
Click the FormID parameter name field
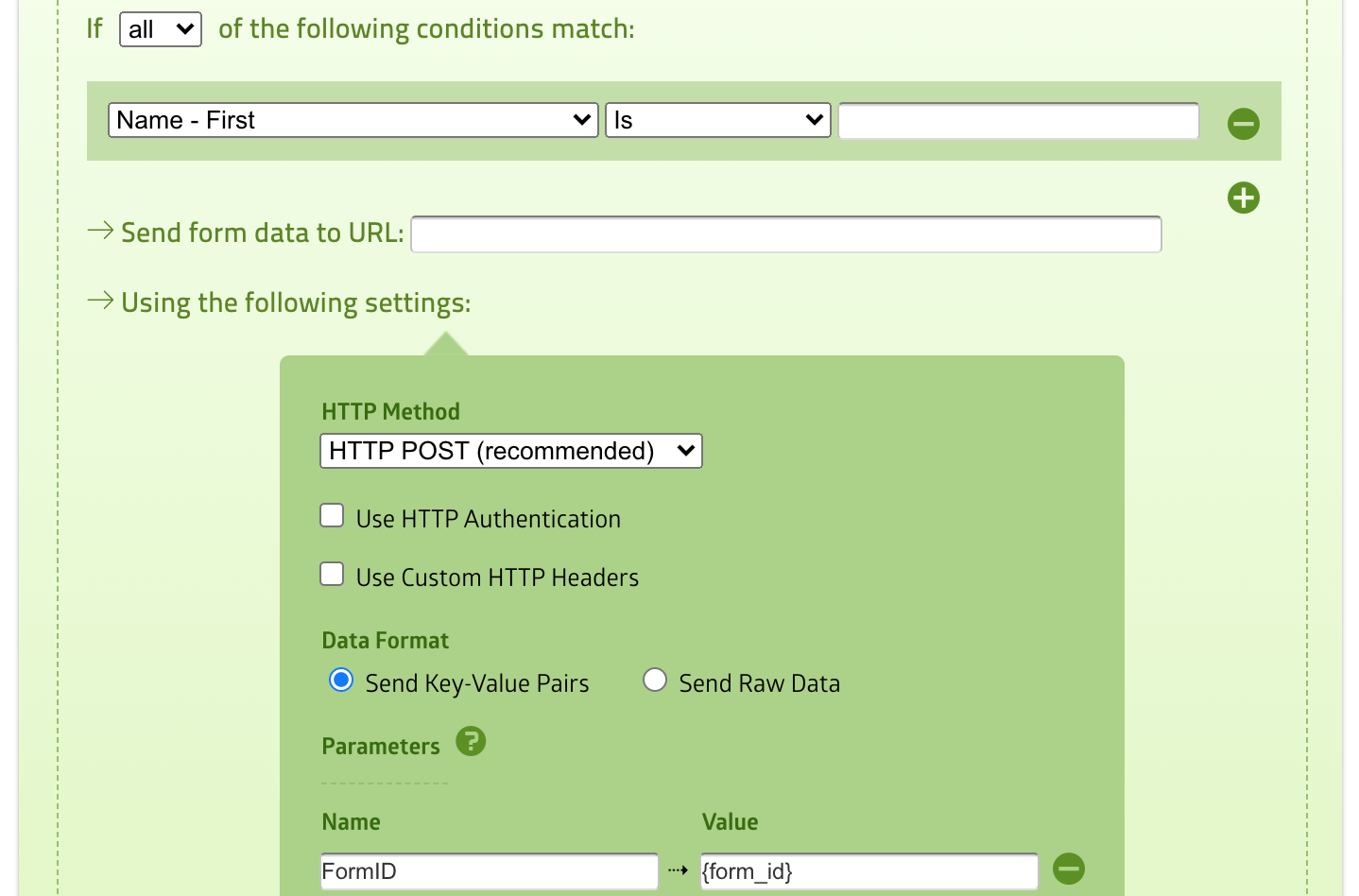pos(489,871)
